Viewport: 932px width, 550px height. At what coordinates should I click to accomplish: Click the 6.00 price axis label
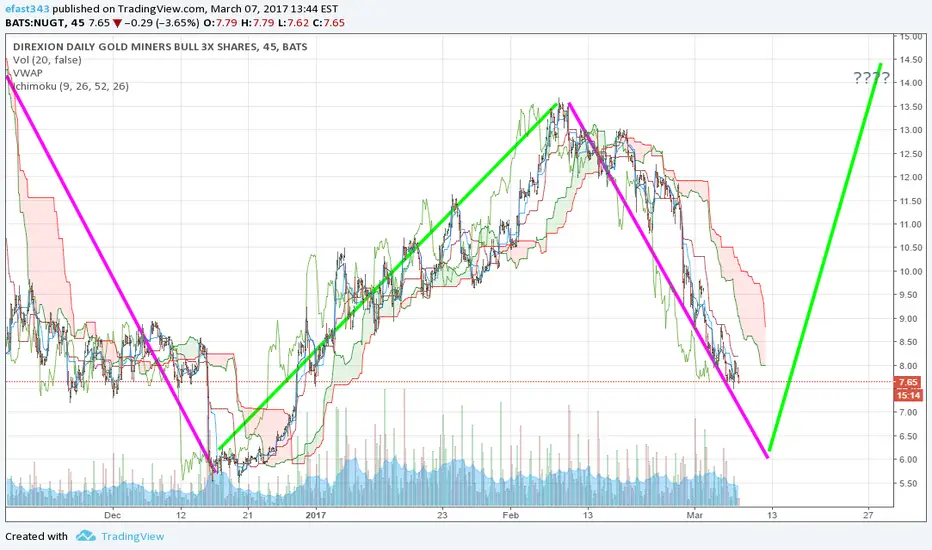click(x=908, y=460)
